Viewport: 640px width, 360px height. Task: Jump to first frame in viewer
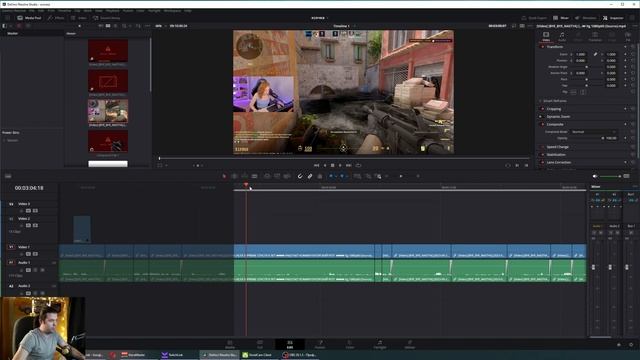(x=316, y=165)
